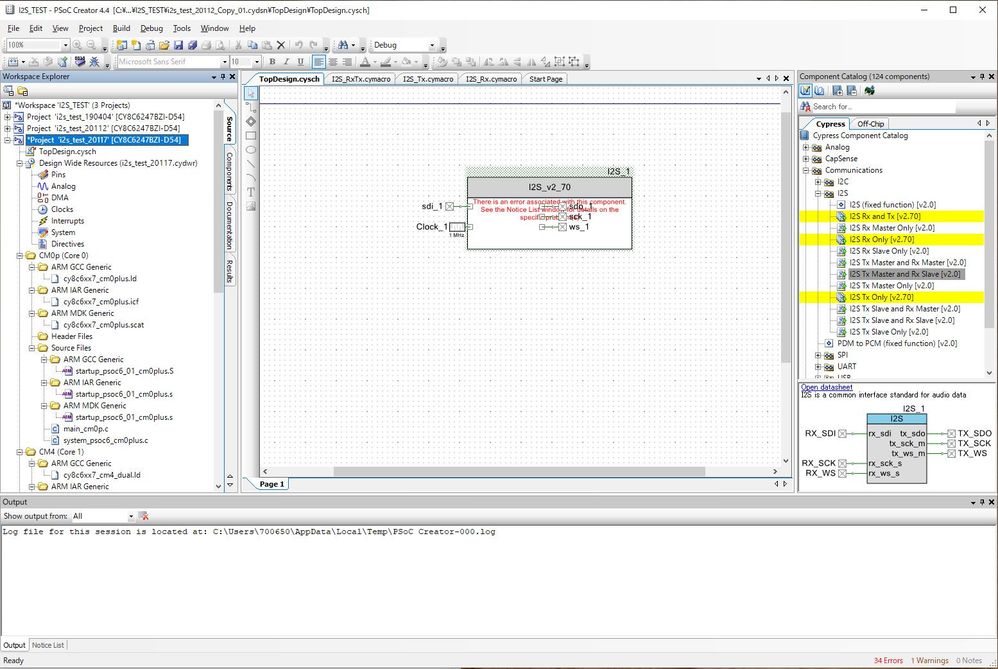Click the catalog search binoculars icon
The height and width of the screenshot is (669, 998).
click(805, 106)
